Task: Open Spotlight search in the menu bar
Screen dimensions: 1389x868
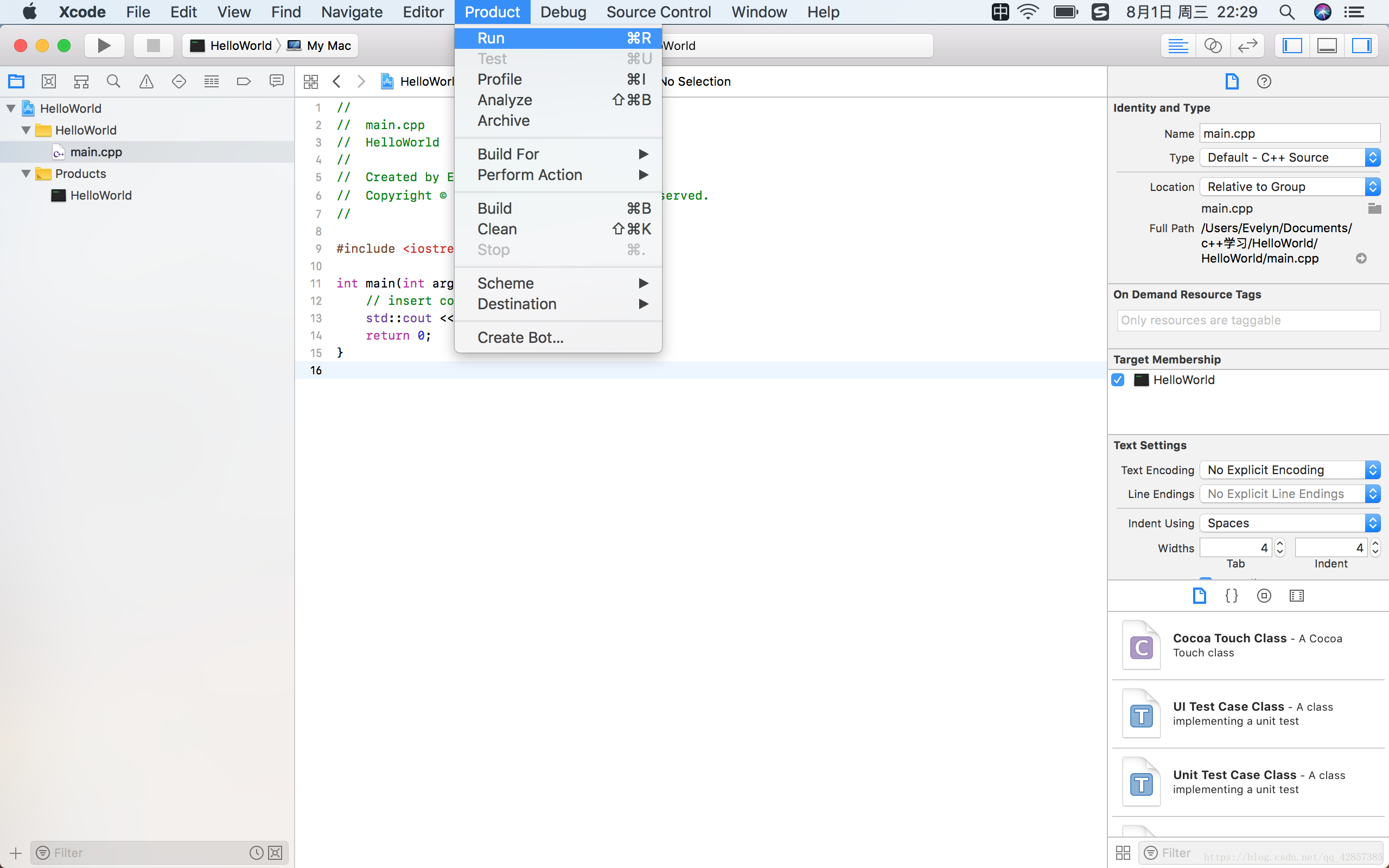Action: coord(1287,11)
